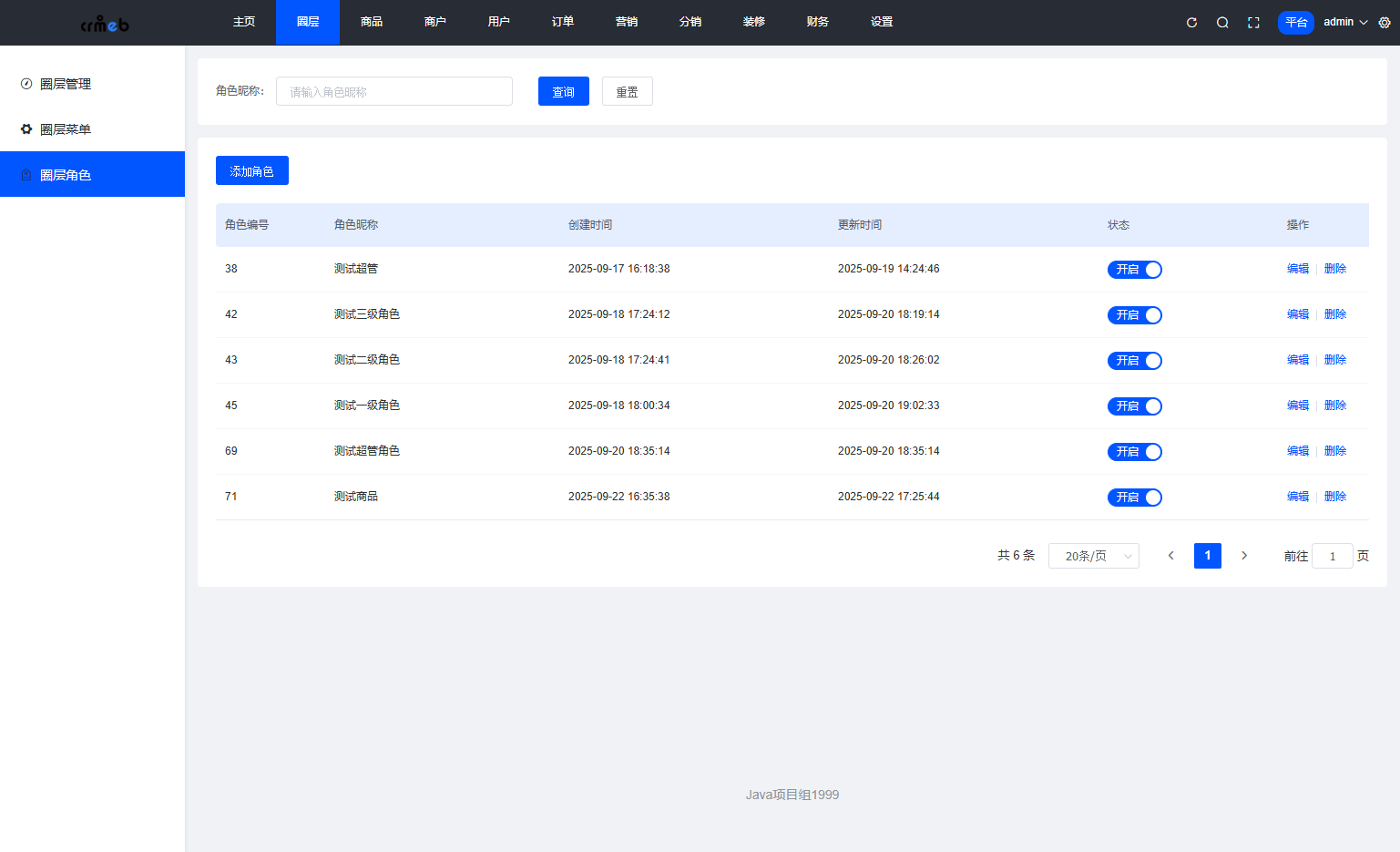Open the 20条/页 page size dropdown

(1093, 556)
